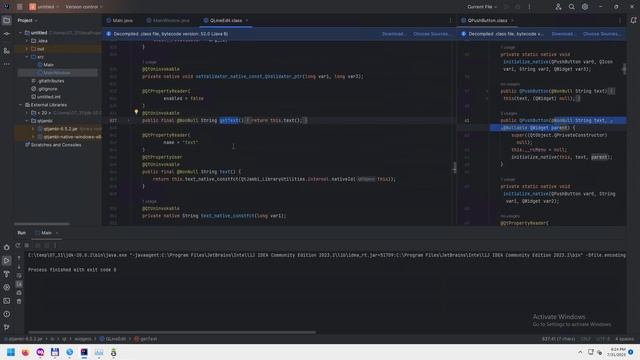Clear console output with trash icon

click(x=19, y=302)
